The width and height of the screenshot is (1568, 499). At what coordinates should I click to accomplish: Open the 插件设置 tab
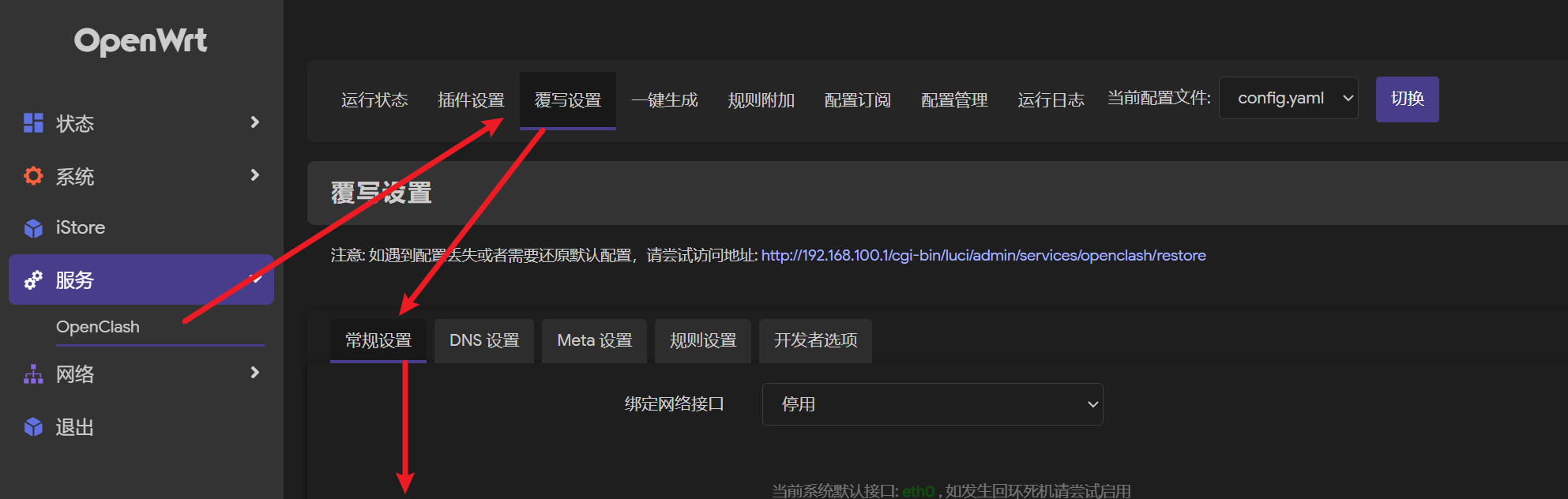point(471,100)
